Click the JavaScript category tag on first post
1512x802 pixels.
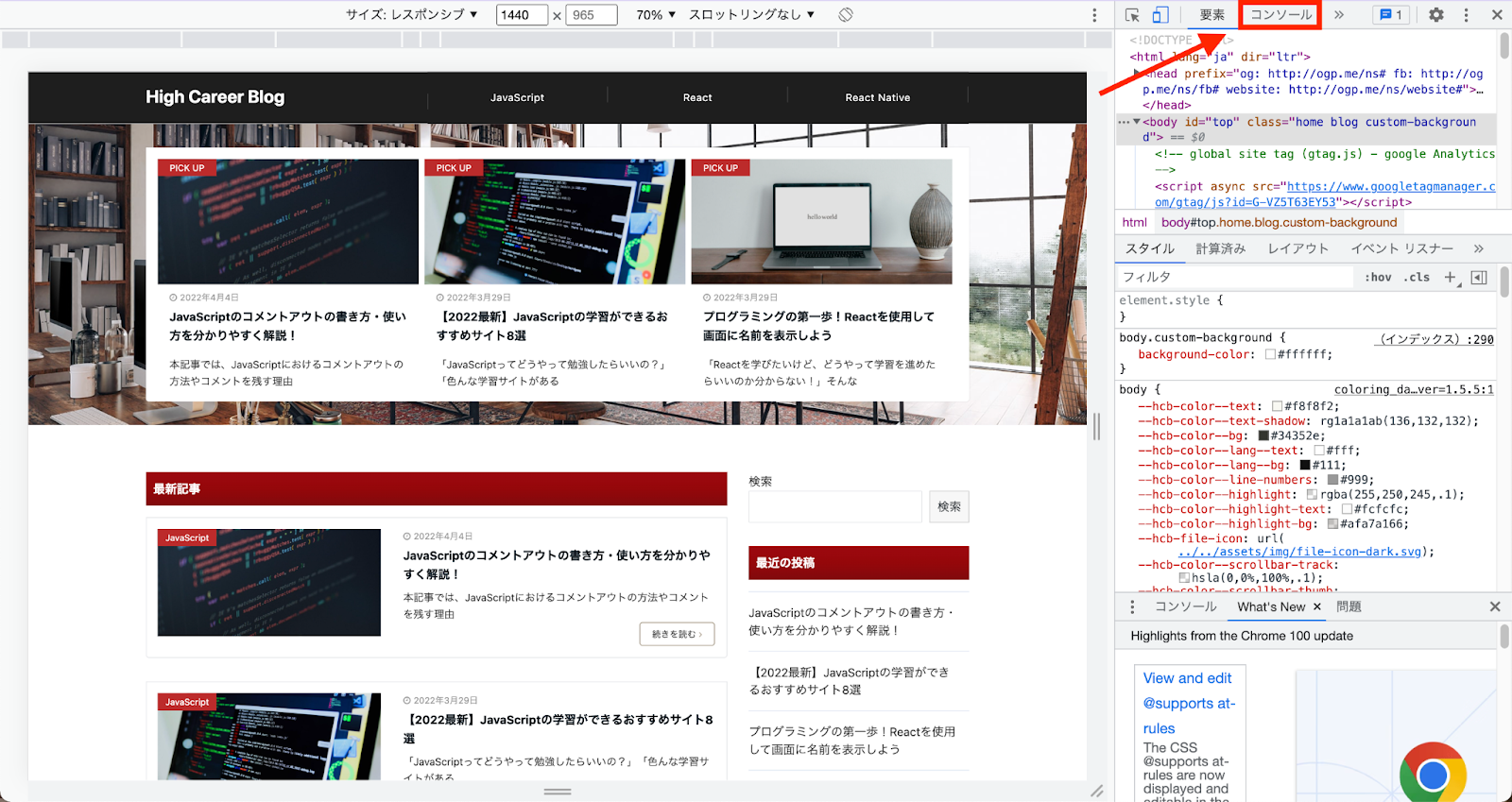187,538
